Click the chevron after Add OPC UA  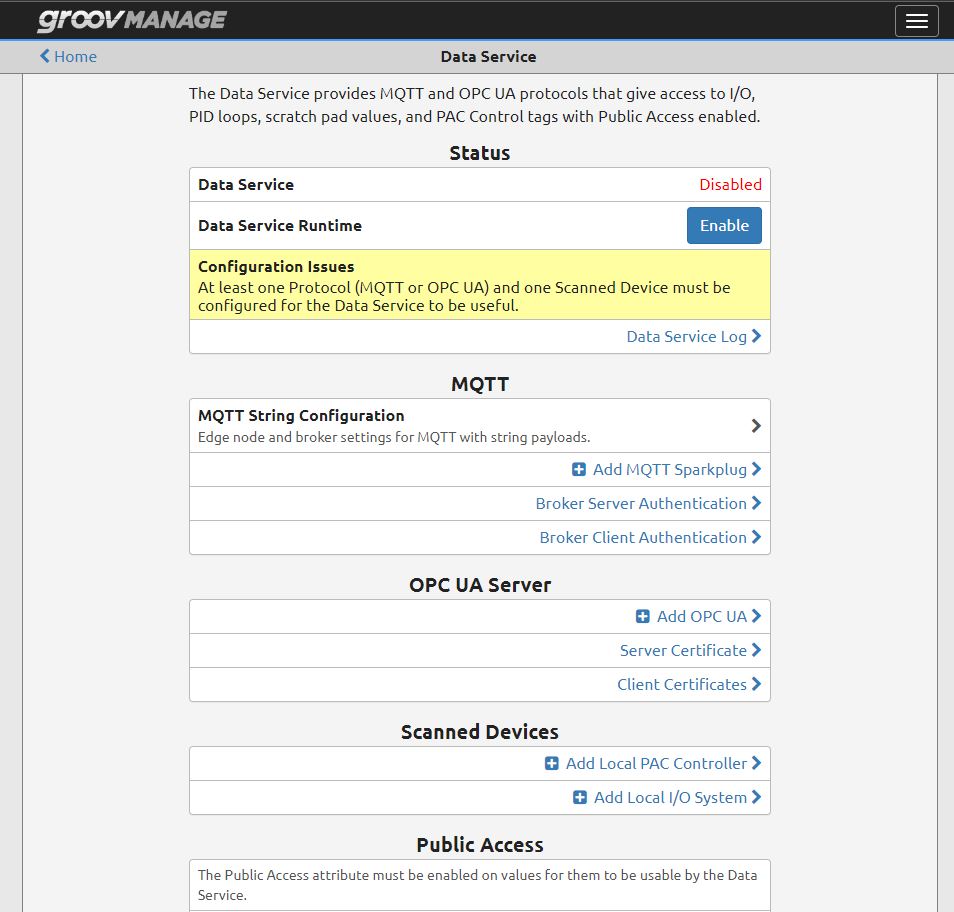pos(756,616)
